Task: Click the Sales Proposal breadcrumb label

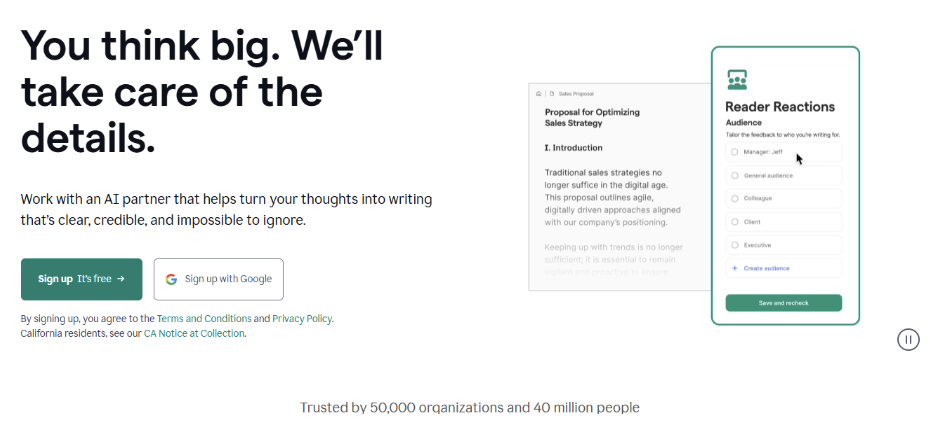Action: [x=576, y=93]
